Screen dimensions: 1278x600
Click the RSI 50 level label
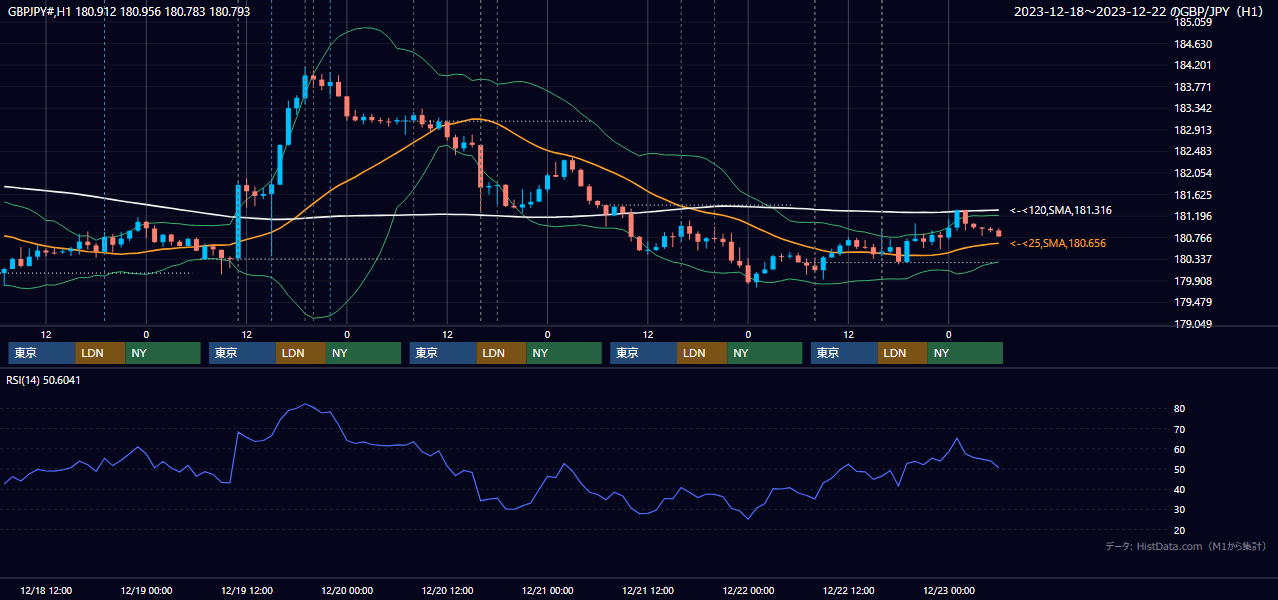point(1179,469)
